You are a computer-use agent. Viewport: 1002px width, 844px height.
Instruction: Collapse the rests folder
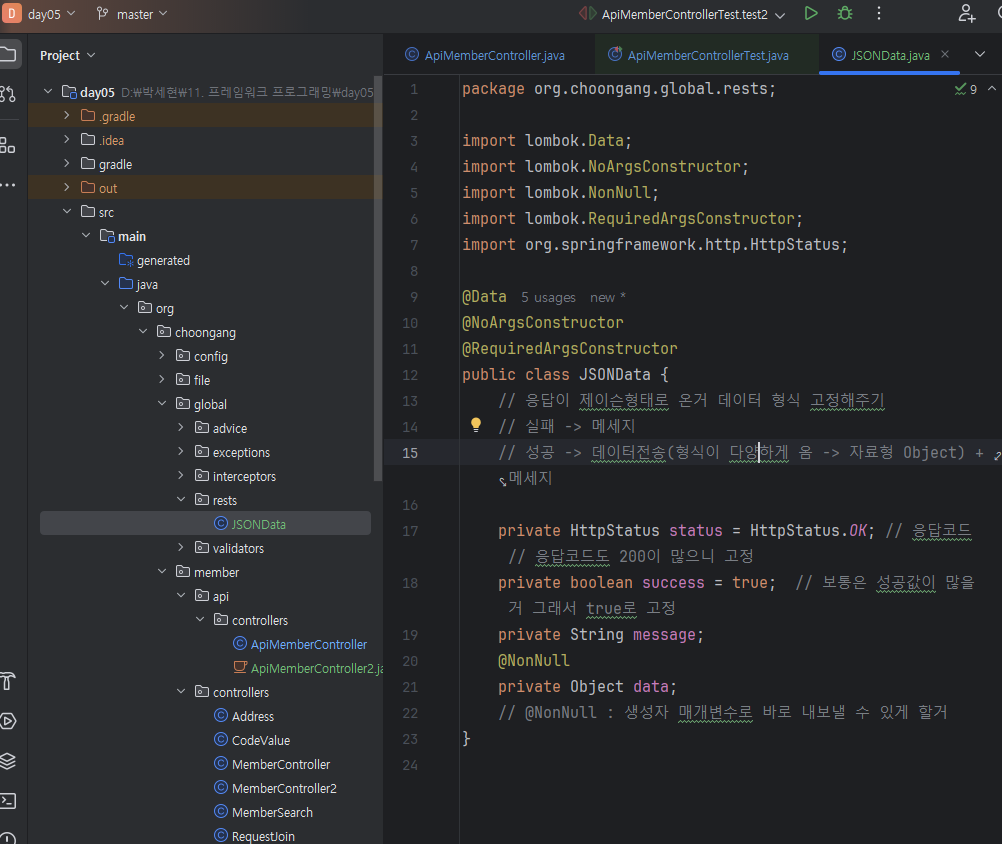point(181,500)
